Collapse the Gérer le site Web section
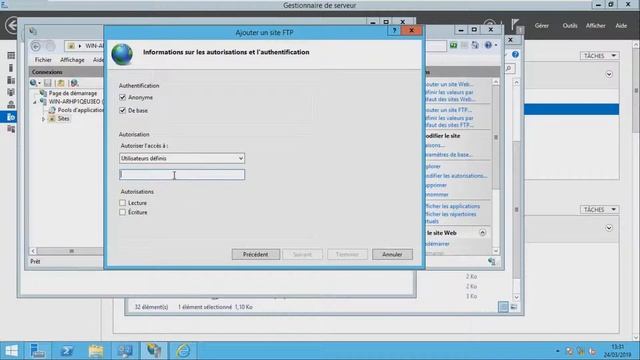This screenshot has width=640, height=360. tap(482, 232)
